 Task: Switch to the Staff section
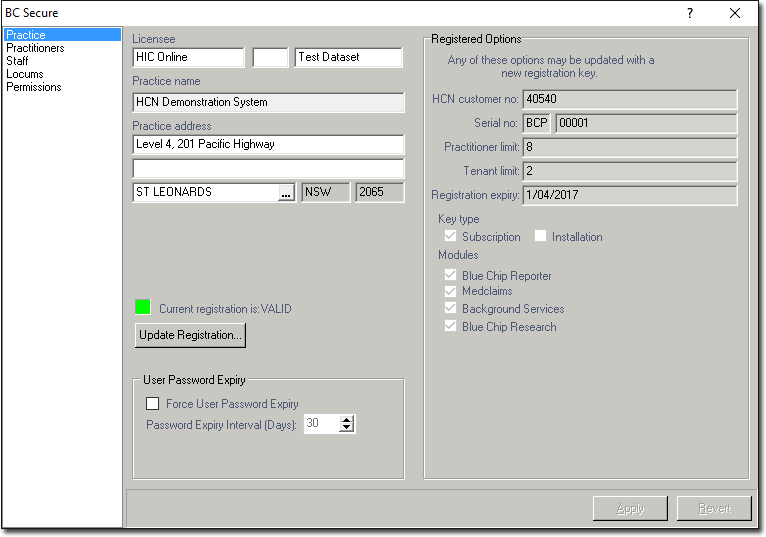point(17,61)
